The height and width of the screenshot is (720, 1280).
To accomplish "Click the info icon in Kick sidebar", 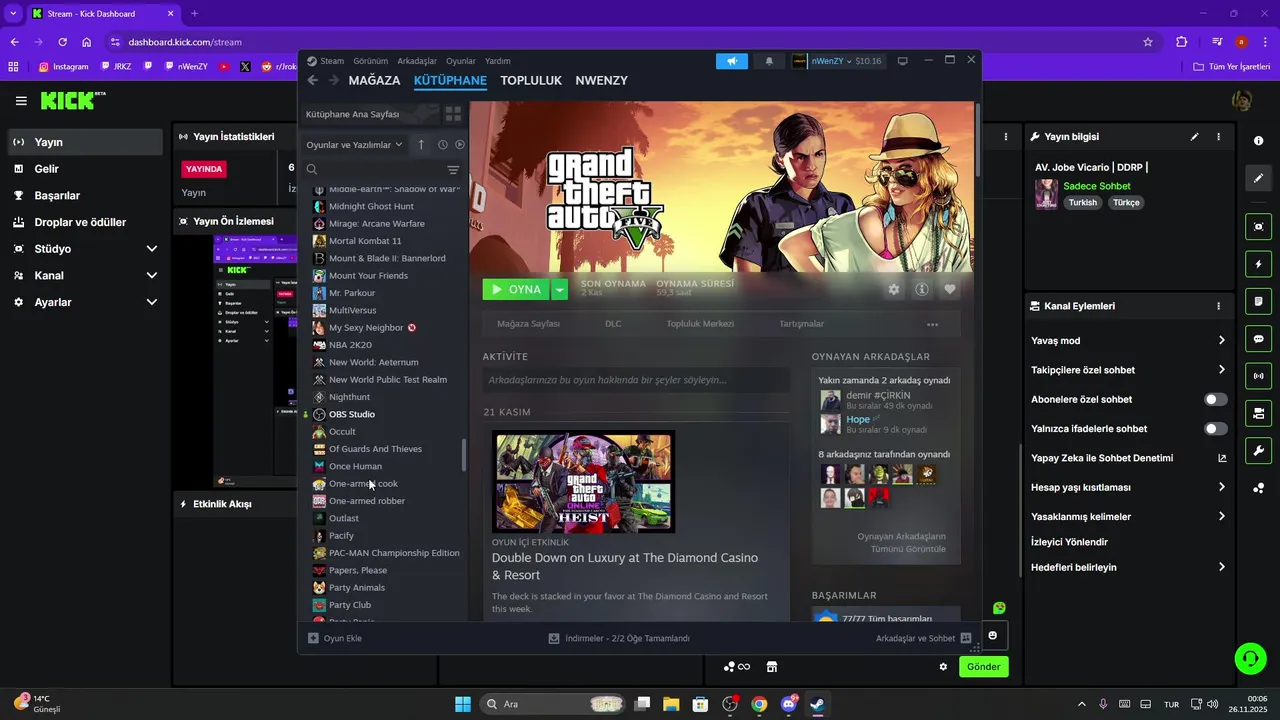I will click(x=1258, y=141).
